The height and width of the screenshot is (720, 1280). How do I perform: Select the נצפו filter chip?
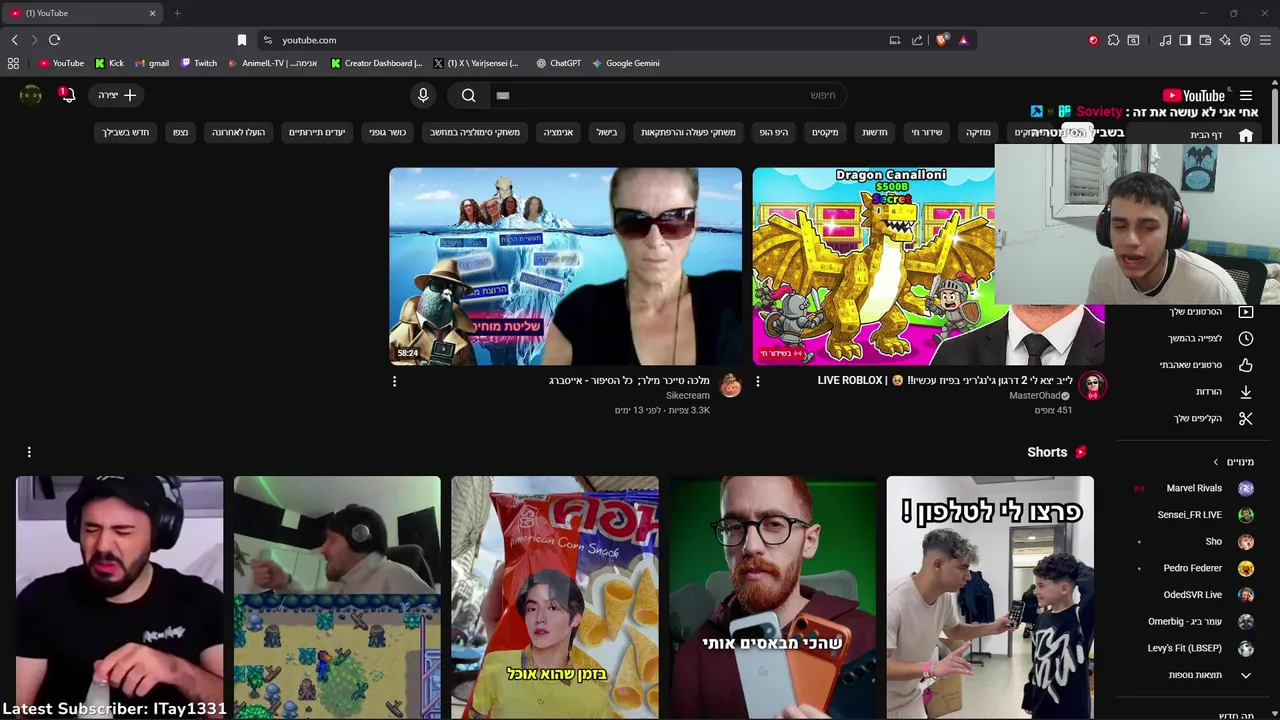180,132
